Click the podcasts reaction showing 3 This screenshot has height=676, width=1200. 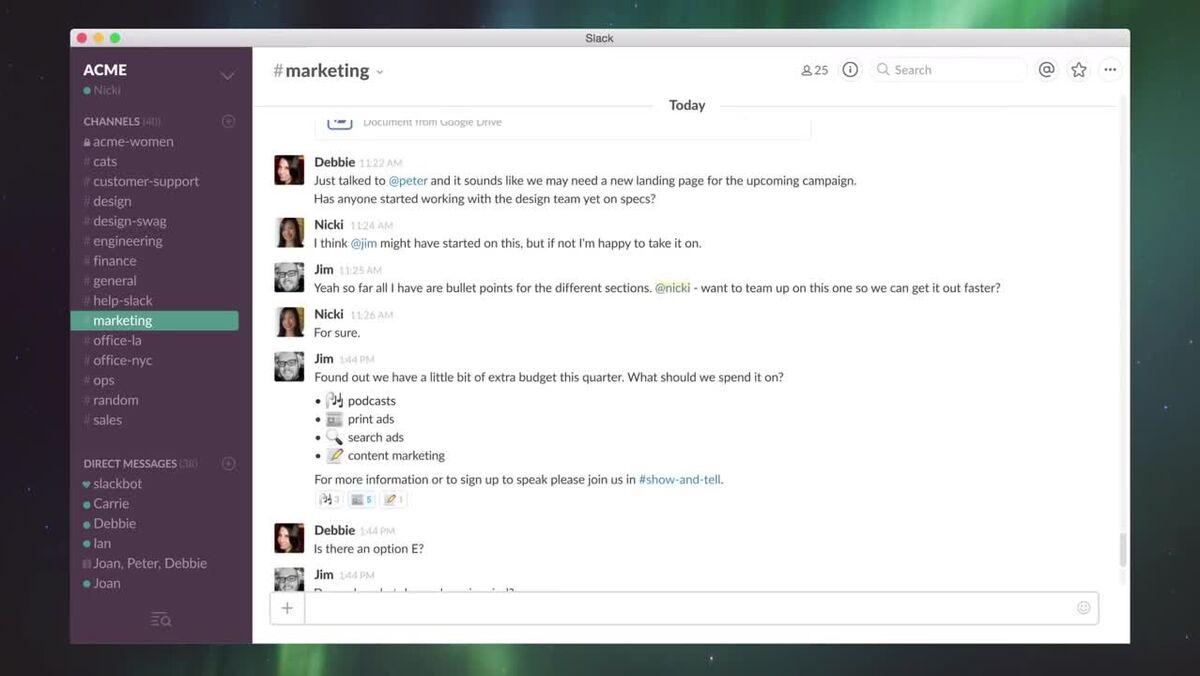point(329,499)
